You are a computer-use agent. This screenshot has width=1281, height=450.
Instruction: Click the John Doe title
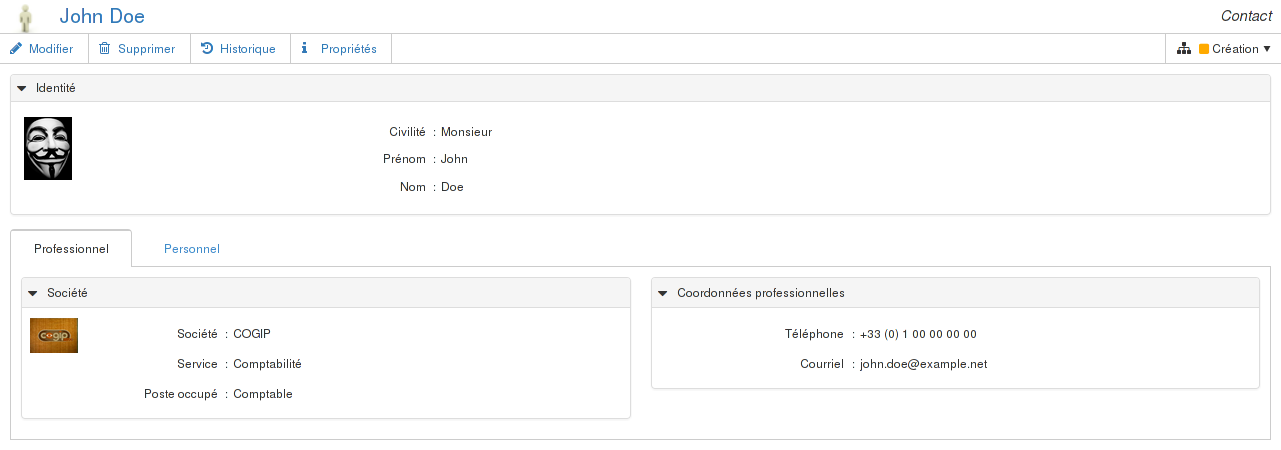pos(102,16)
